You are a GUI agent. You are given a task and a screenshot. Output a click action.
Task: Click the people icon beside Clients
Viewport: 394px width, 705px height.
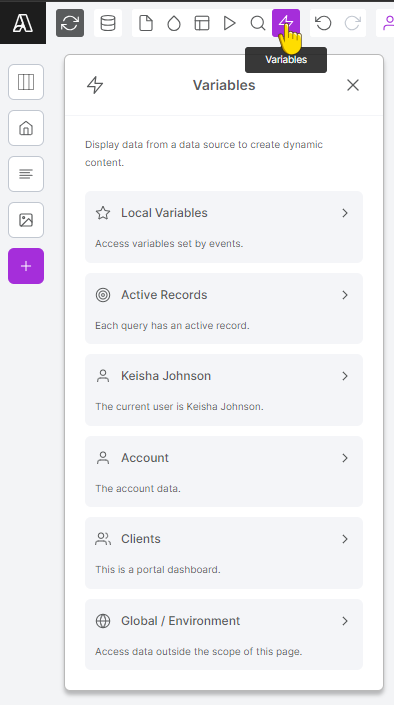103,539
